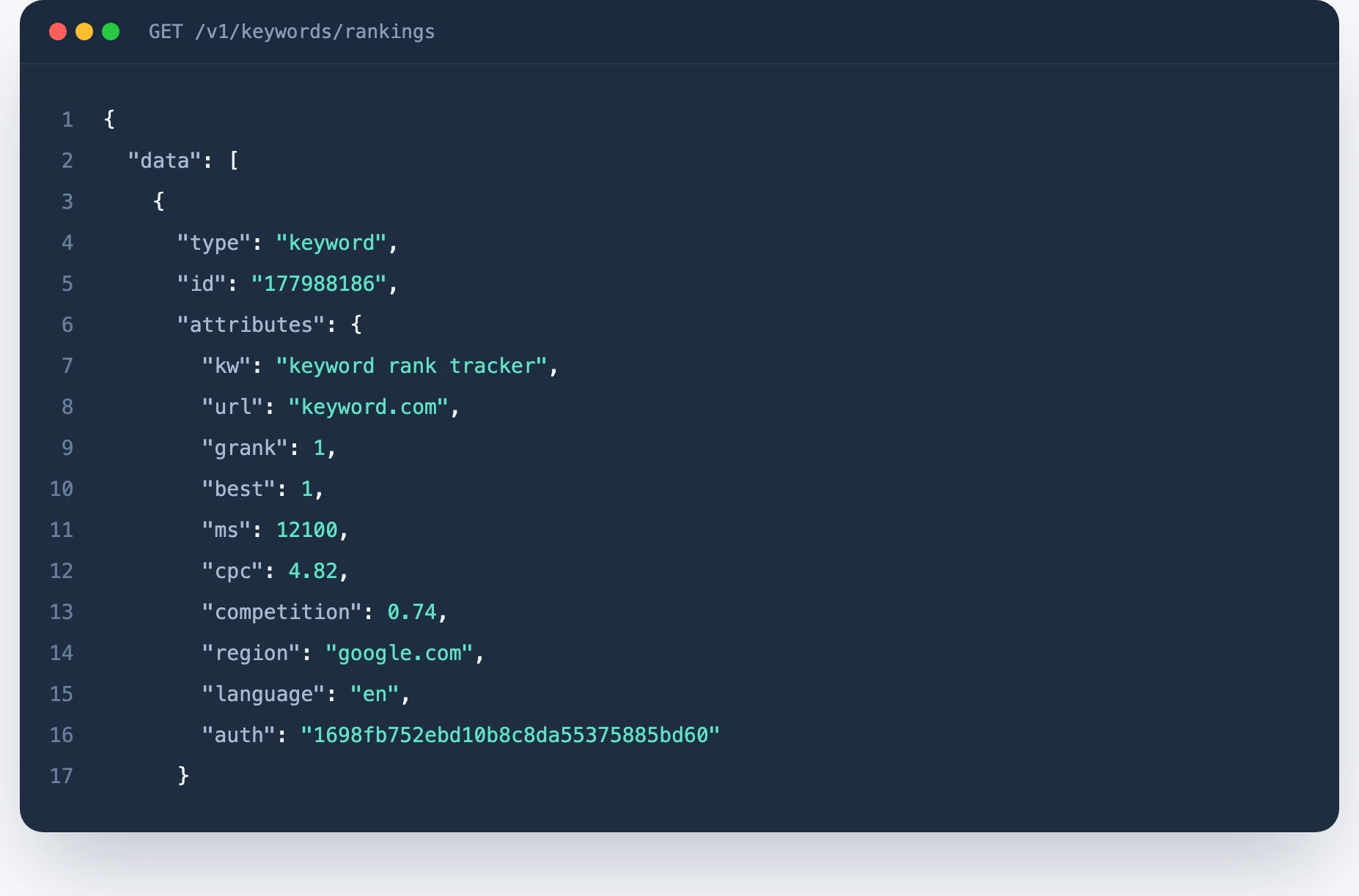Click the ms value 12100
Viewport: 1359px width, 896px height.
pyautogui.click(x=307, y=530)
